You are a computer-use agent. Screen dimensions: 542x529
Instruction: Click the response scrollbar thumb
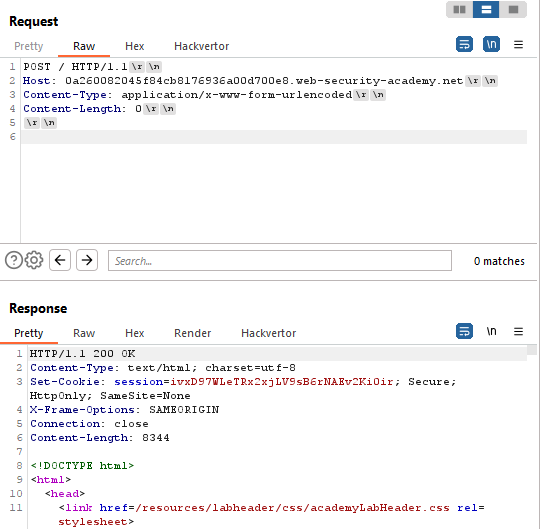coord(533,350)
